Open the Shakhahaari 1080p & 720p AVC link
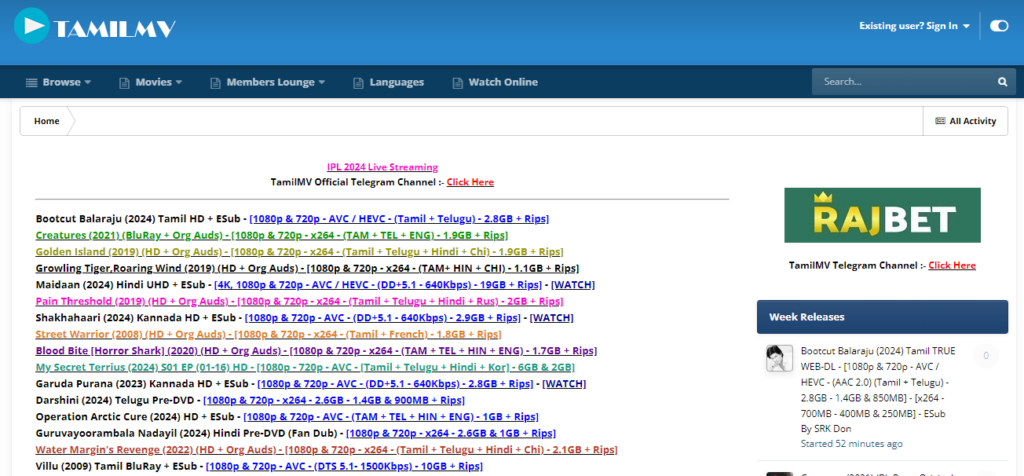Screen dimensions: 1024x476 click(x=382, y=318)
